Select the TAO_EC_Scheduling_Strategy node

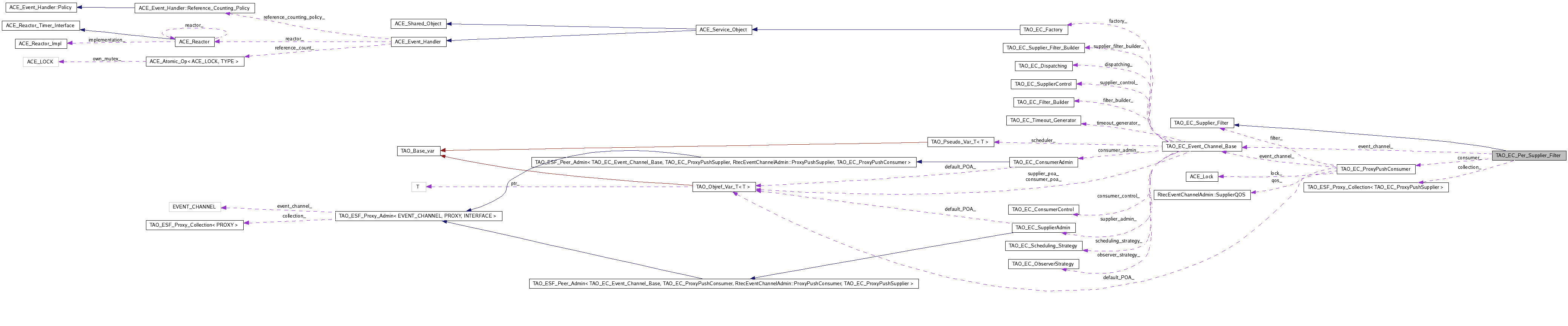[1043, 246]
